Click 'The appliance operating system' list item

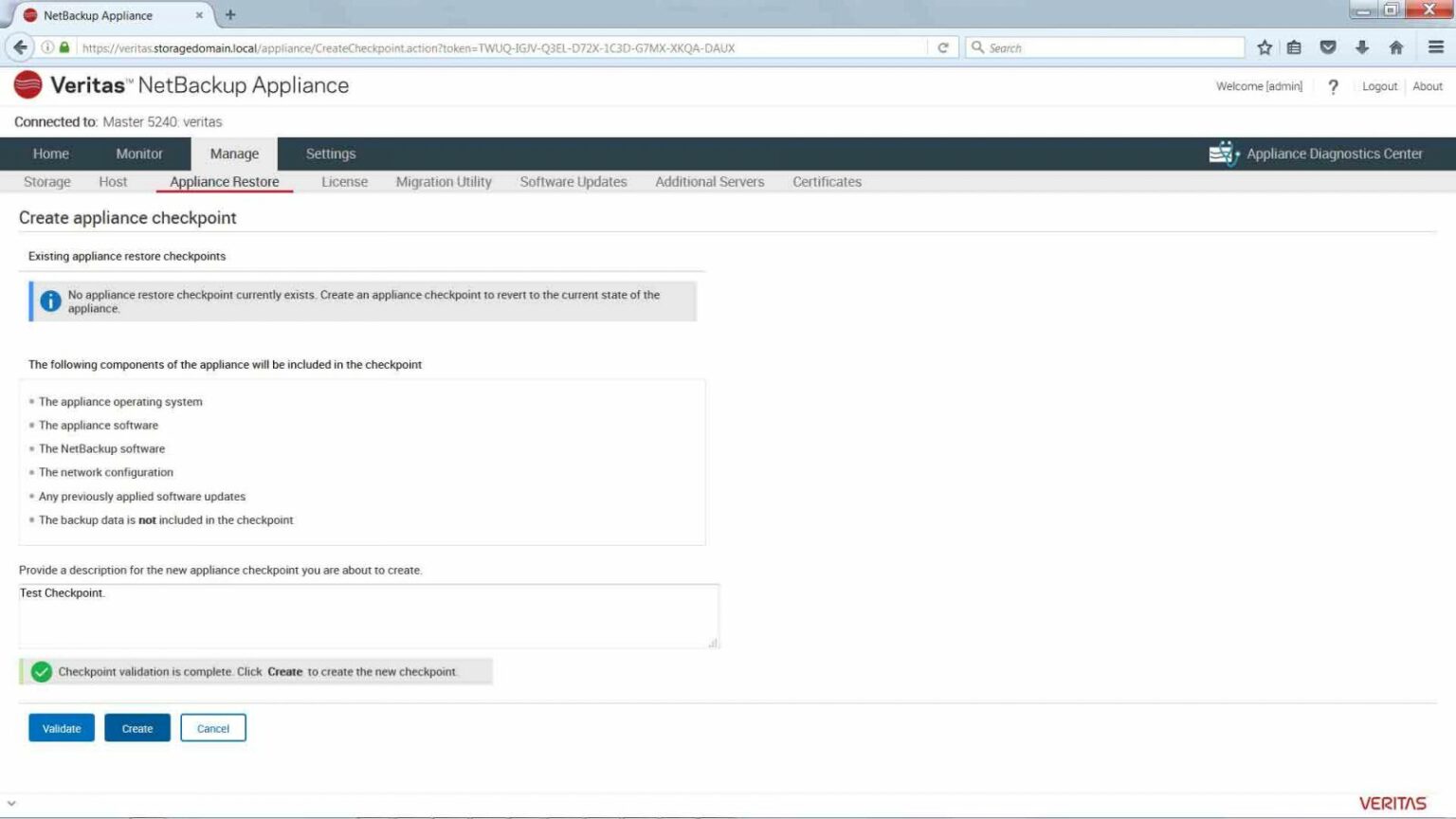(x=120, y=402)
